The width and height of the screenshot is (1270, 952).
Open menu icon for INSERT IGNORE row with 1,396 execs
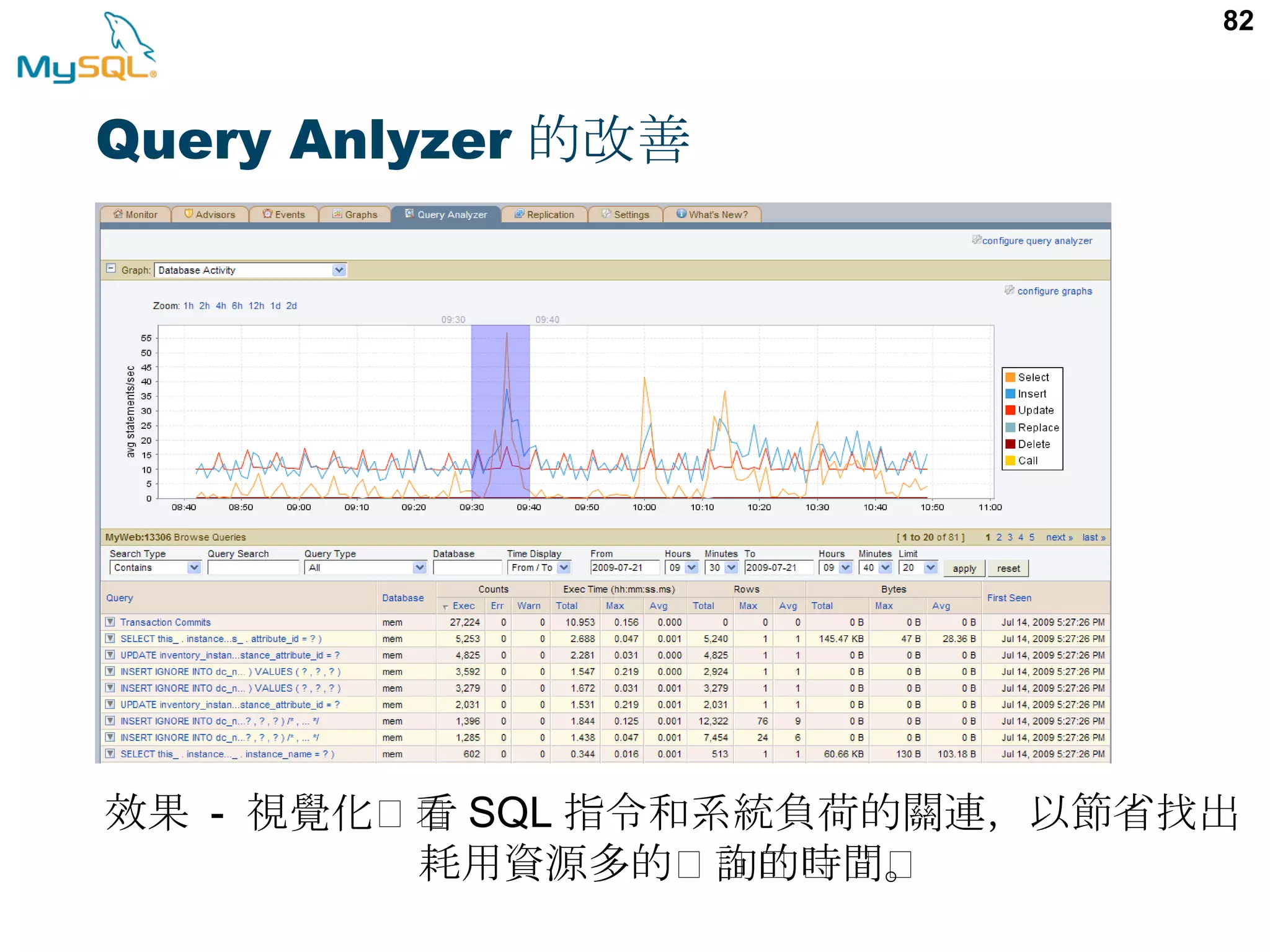(110, 721)
